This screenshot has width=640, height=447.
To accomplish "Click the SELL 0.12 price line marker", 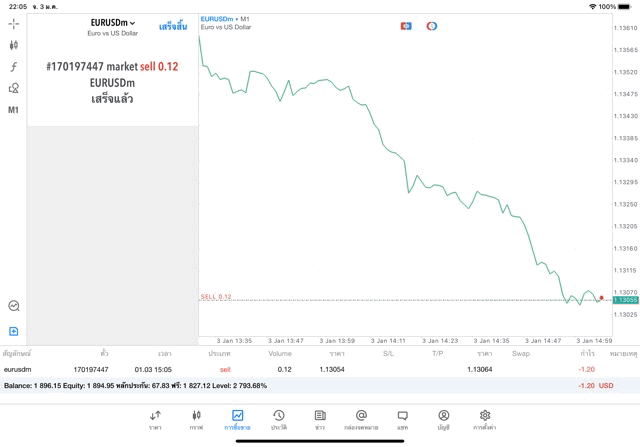I will pos(216,297).
